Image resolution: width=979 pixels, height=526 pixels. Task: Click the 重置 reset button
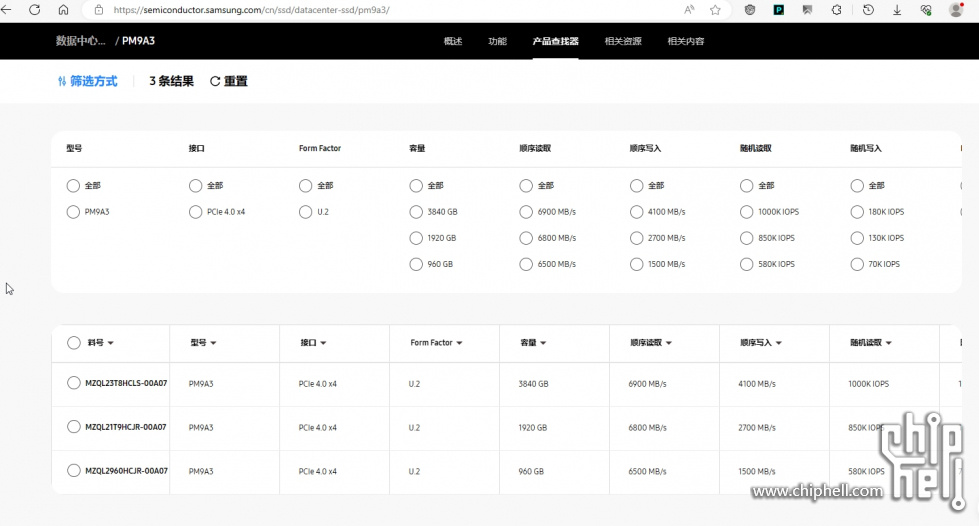click(229, 81)
